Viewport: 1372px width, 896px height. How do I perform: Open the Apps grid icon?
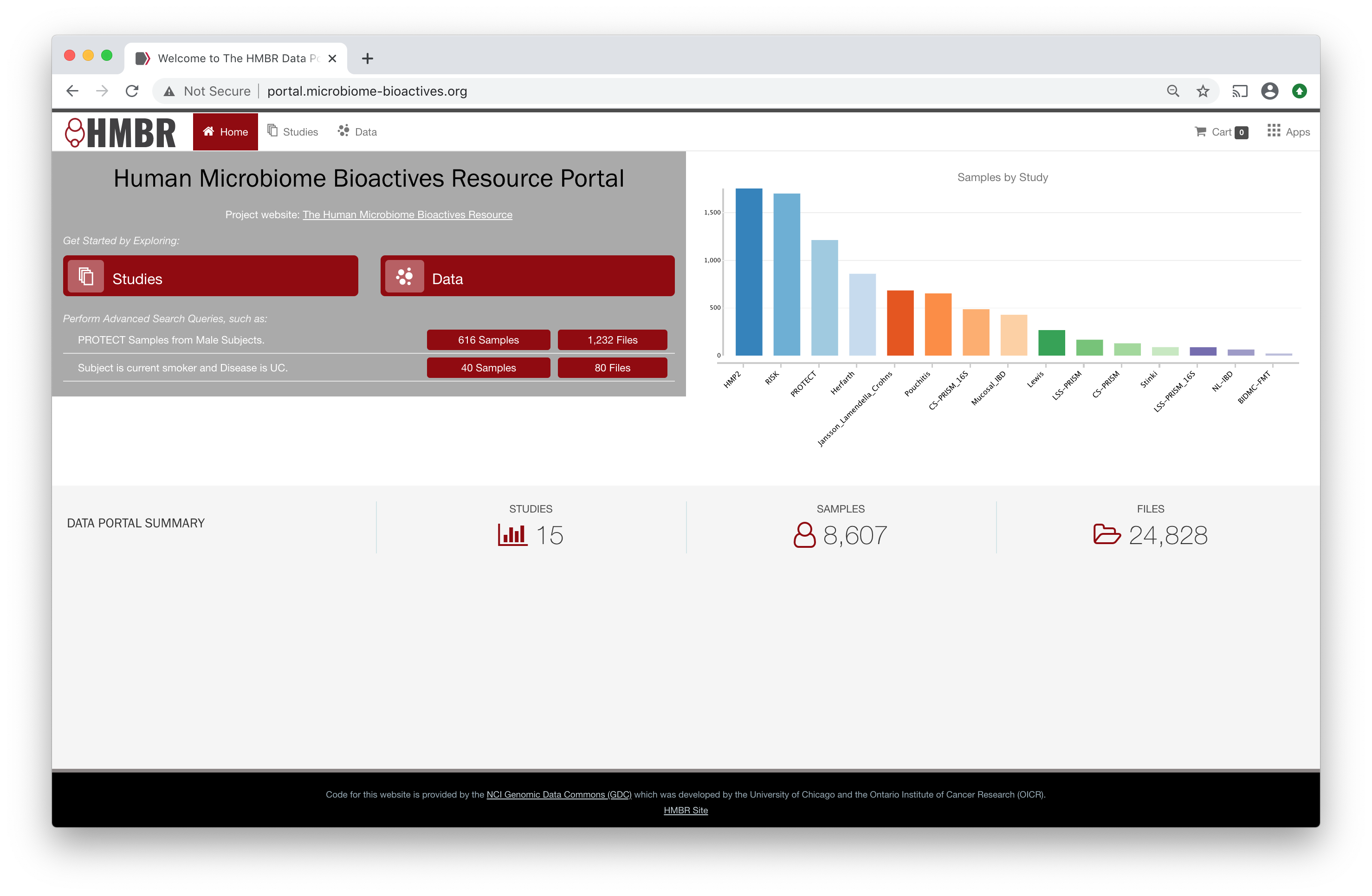coord(1274,131)
